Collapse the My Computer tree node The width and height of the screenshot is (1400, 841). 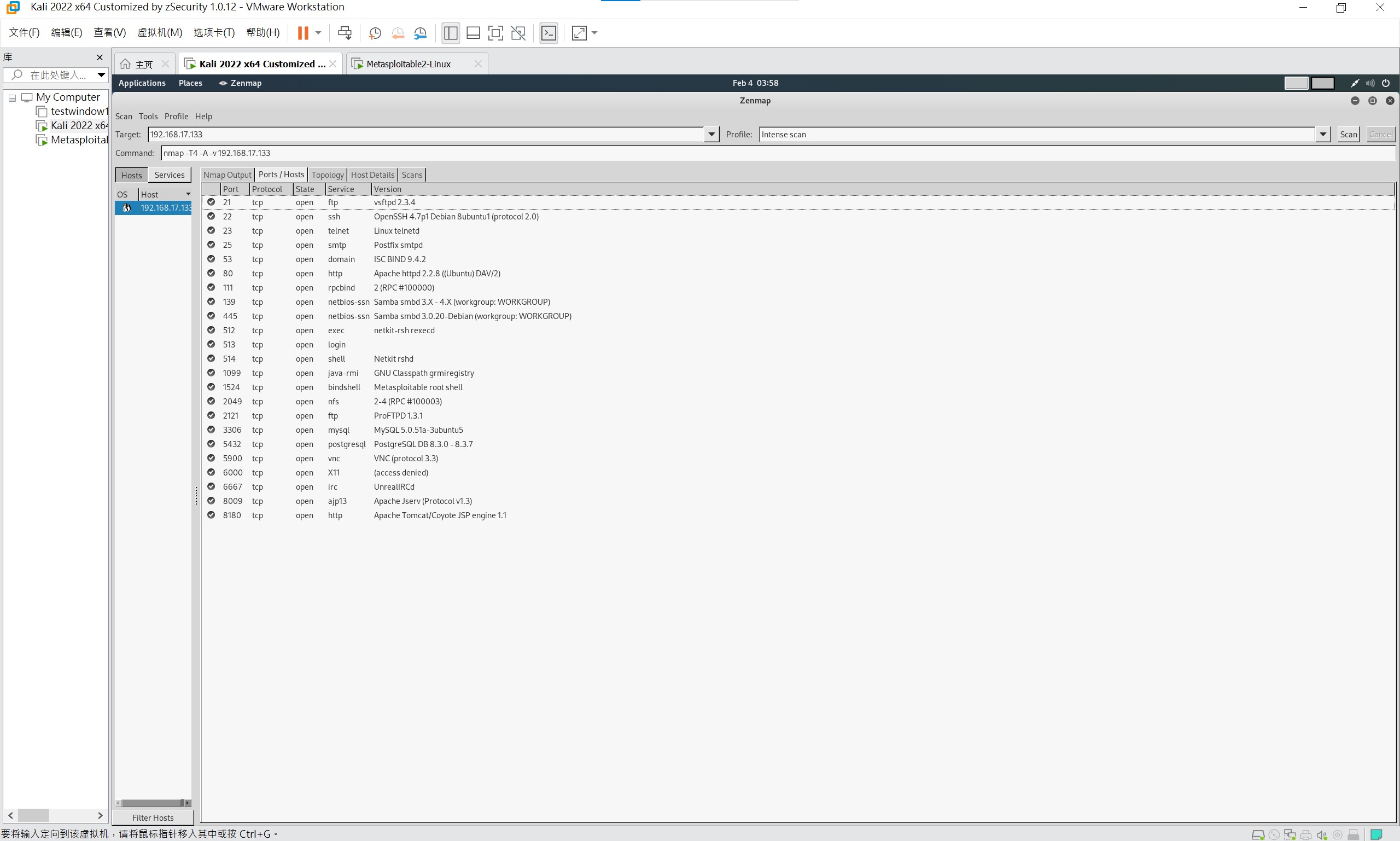[12, 97]
